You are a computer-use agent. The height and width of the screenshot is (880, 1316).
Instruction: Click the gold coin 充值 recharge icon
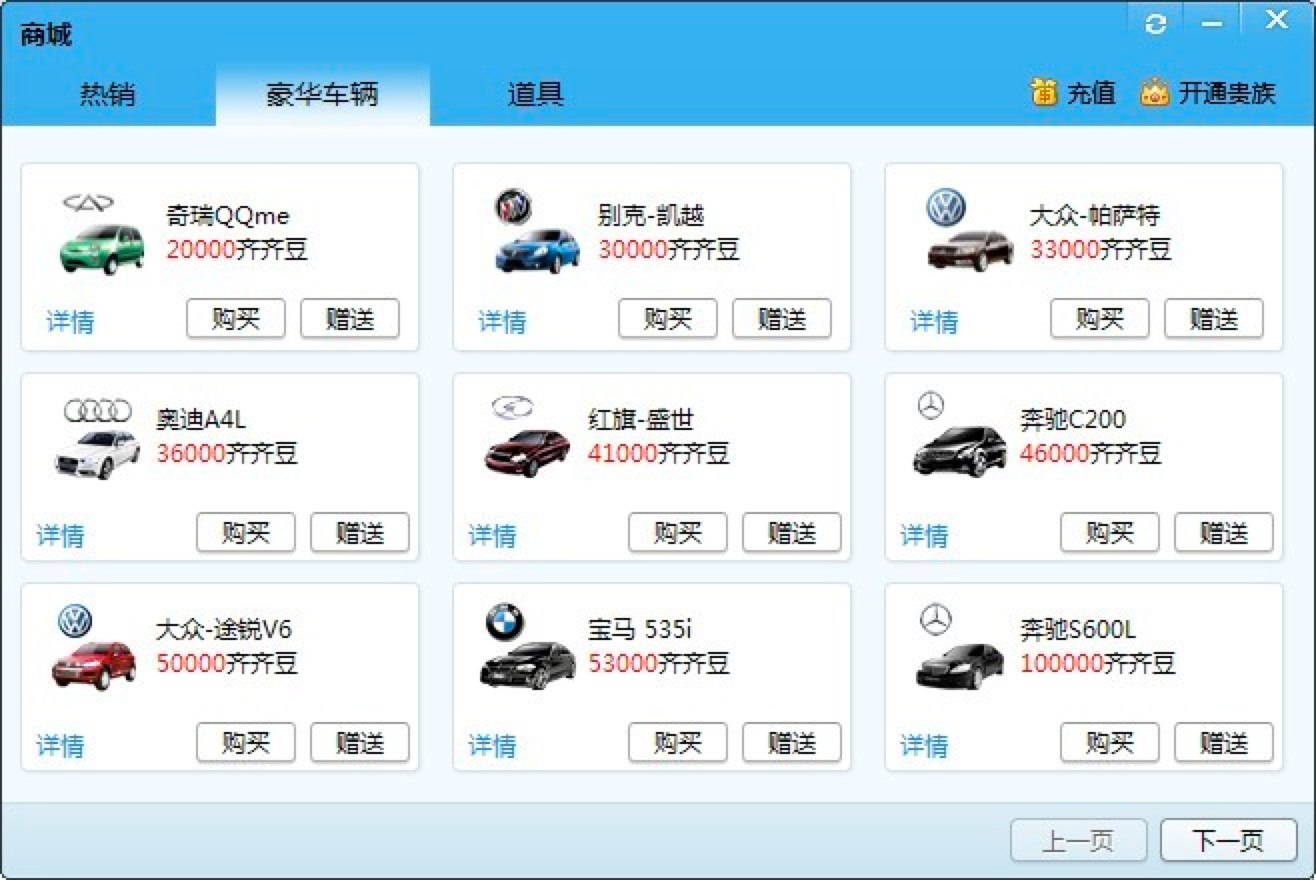tap(1043, 92)
